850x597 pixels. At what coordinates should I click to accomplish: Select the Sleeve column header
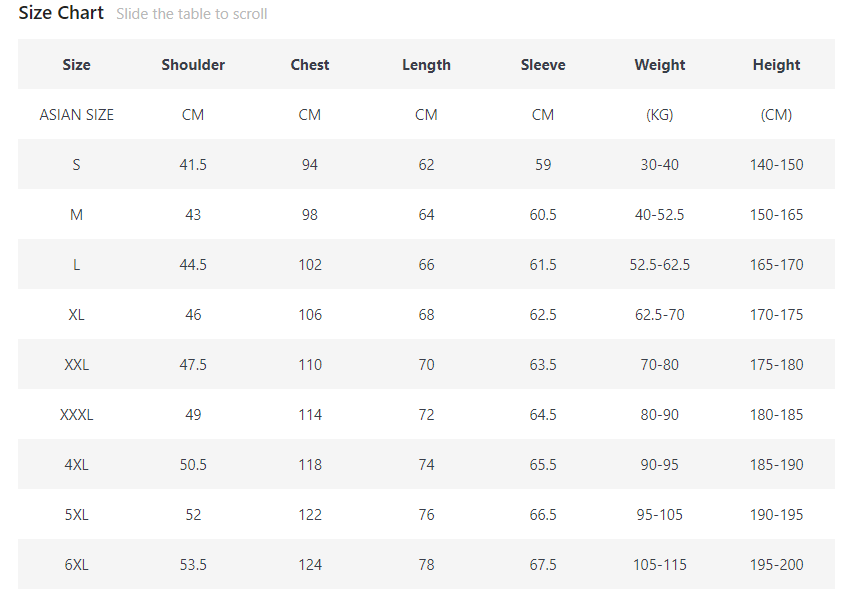click(x=543, y=65)
